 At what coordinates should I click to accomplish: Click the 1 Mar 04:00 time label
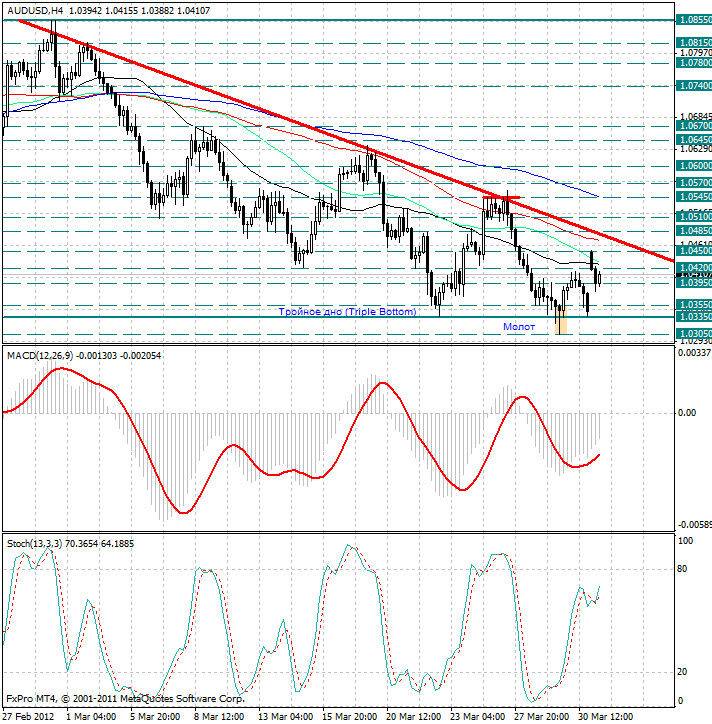pos(91,717)
